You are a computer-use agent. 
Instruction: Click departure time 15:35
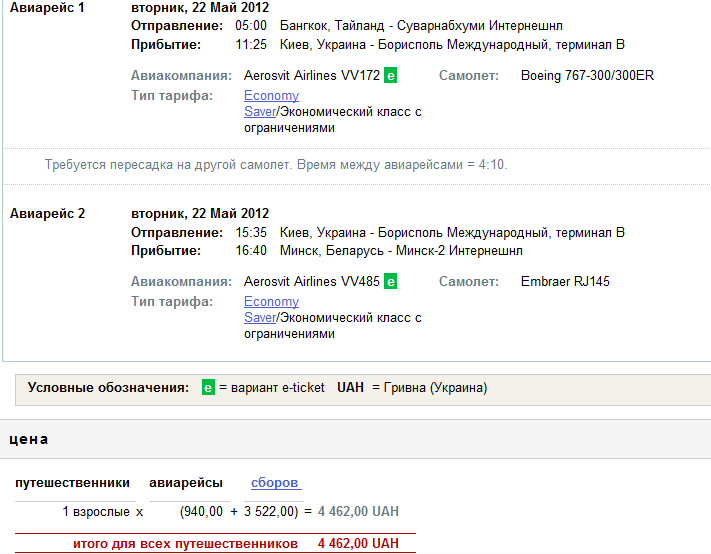click(x=251, y=233)
